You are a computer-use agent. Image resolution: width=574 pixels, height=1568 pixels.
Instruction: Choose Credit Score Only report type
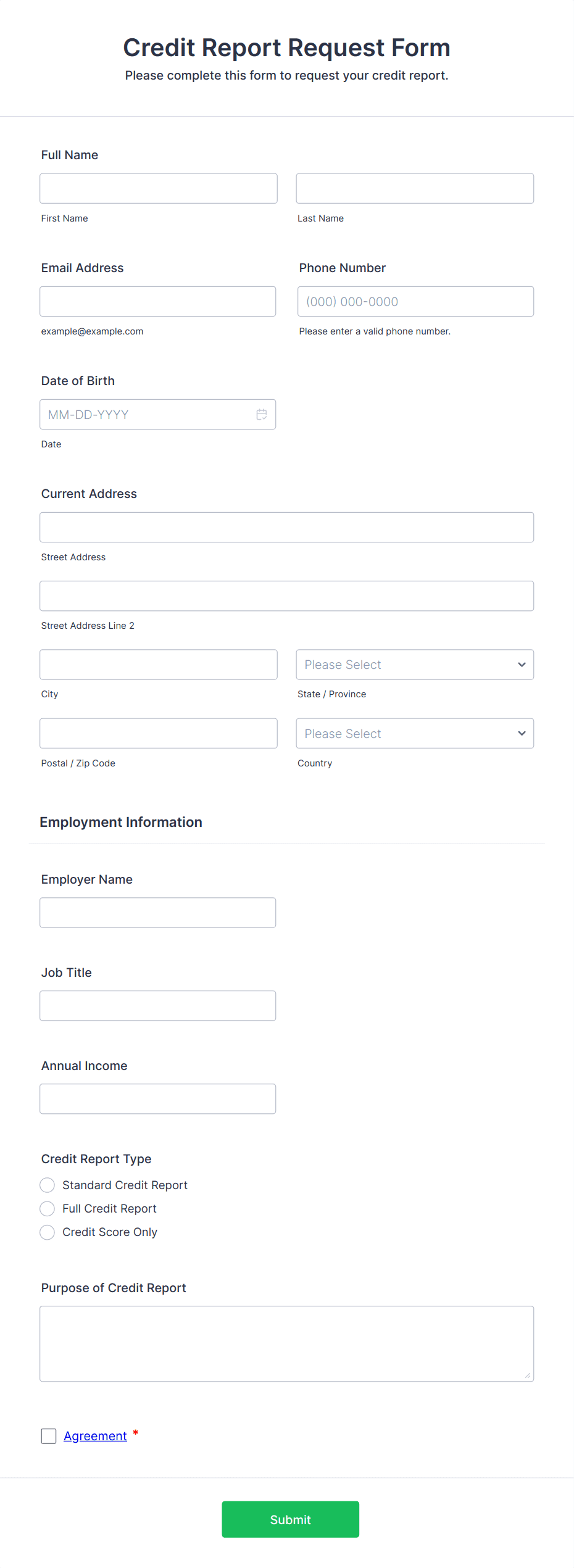tap(48, 1232)
